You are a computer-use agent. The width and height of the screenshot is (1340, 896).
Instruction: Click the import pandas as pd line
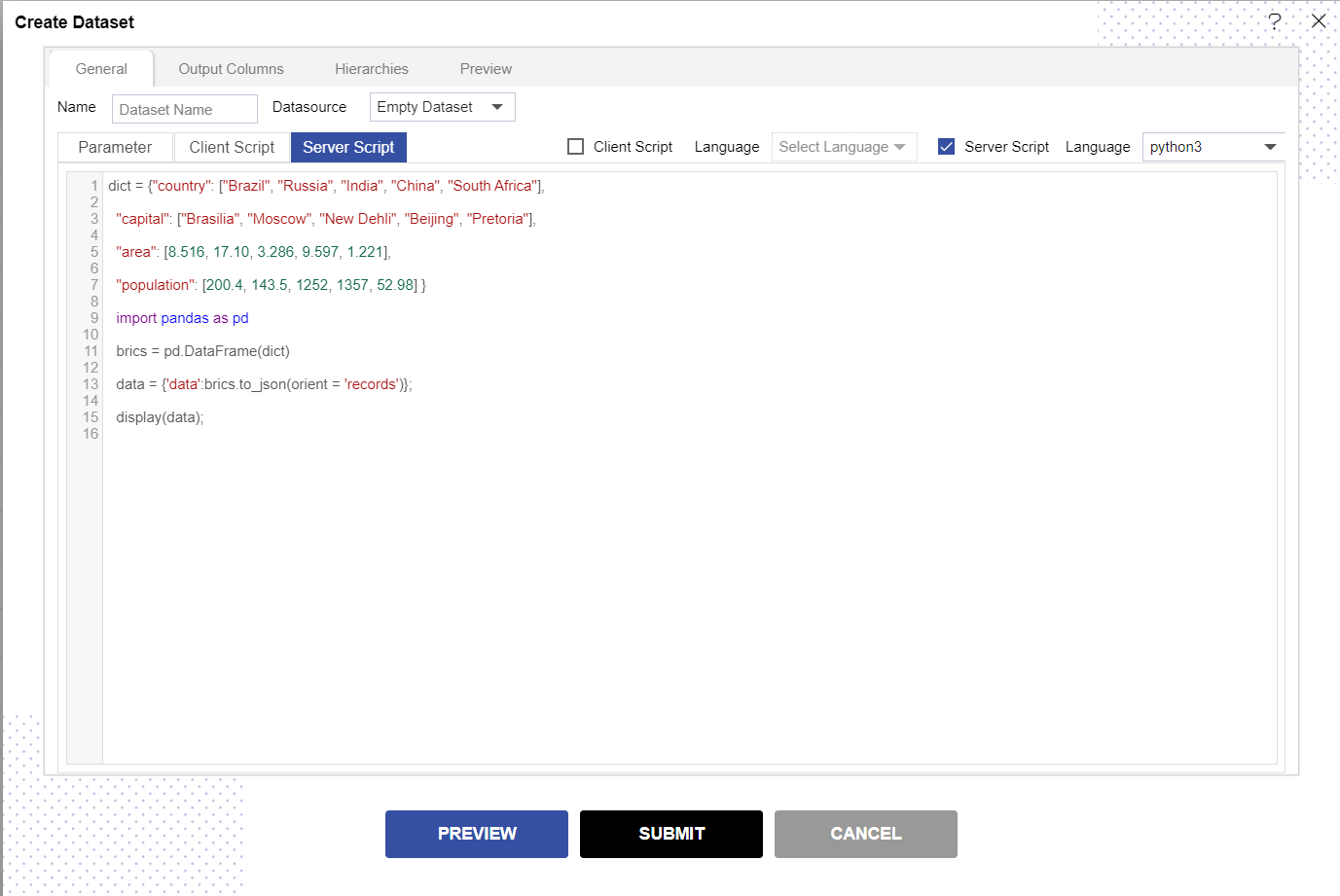pyautogui.click(x=182, y=318)
